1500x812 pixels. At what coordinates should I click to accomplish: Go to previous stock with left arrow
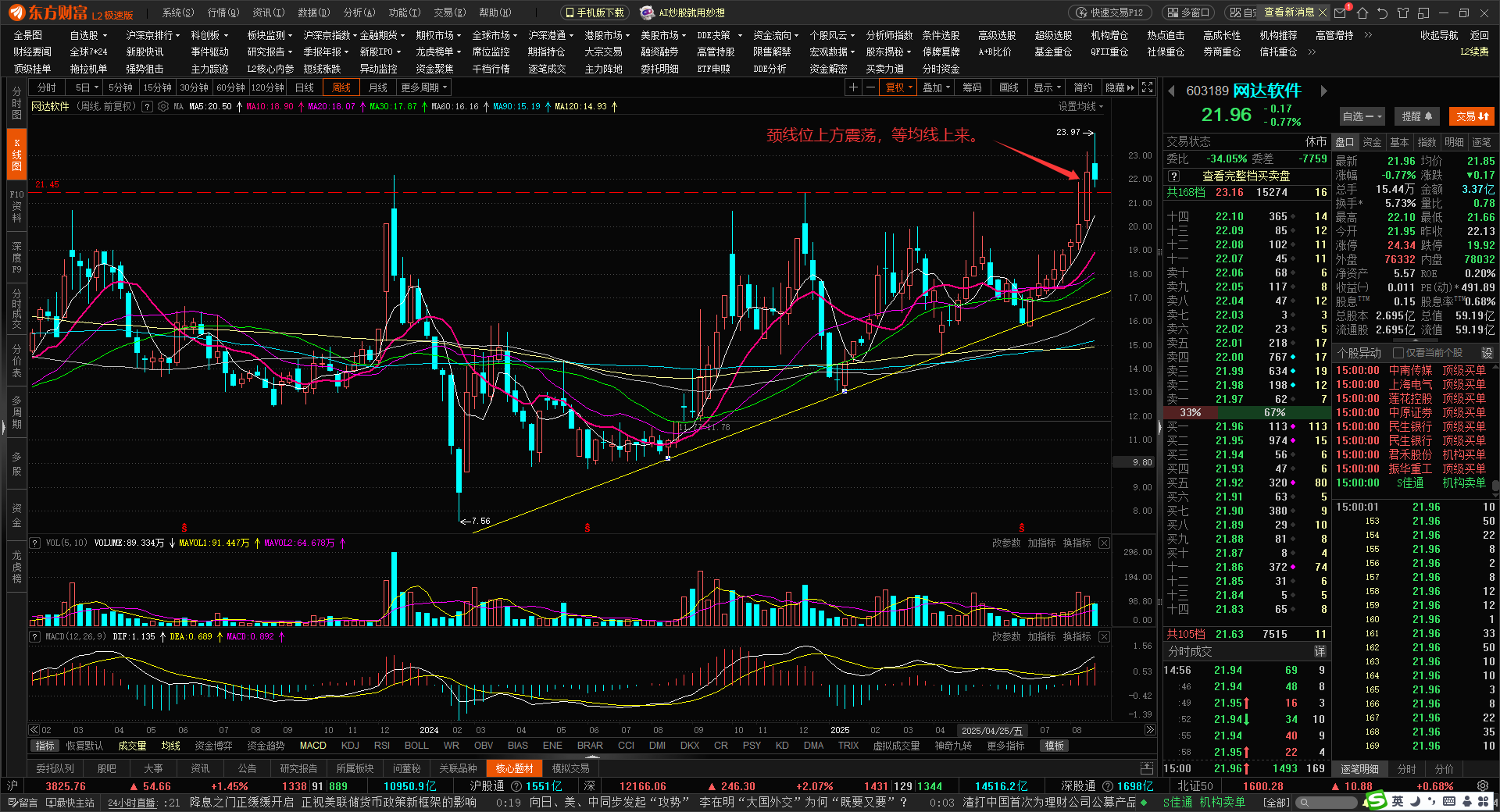point(1171,91)
